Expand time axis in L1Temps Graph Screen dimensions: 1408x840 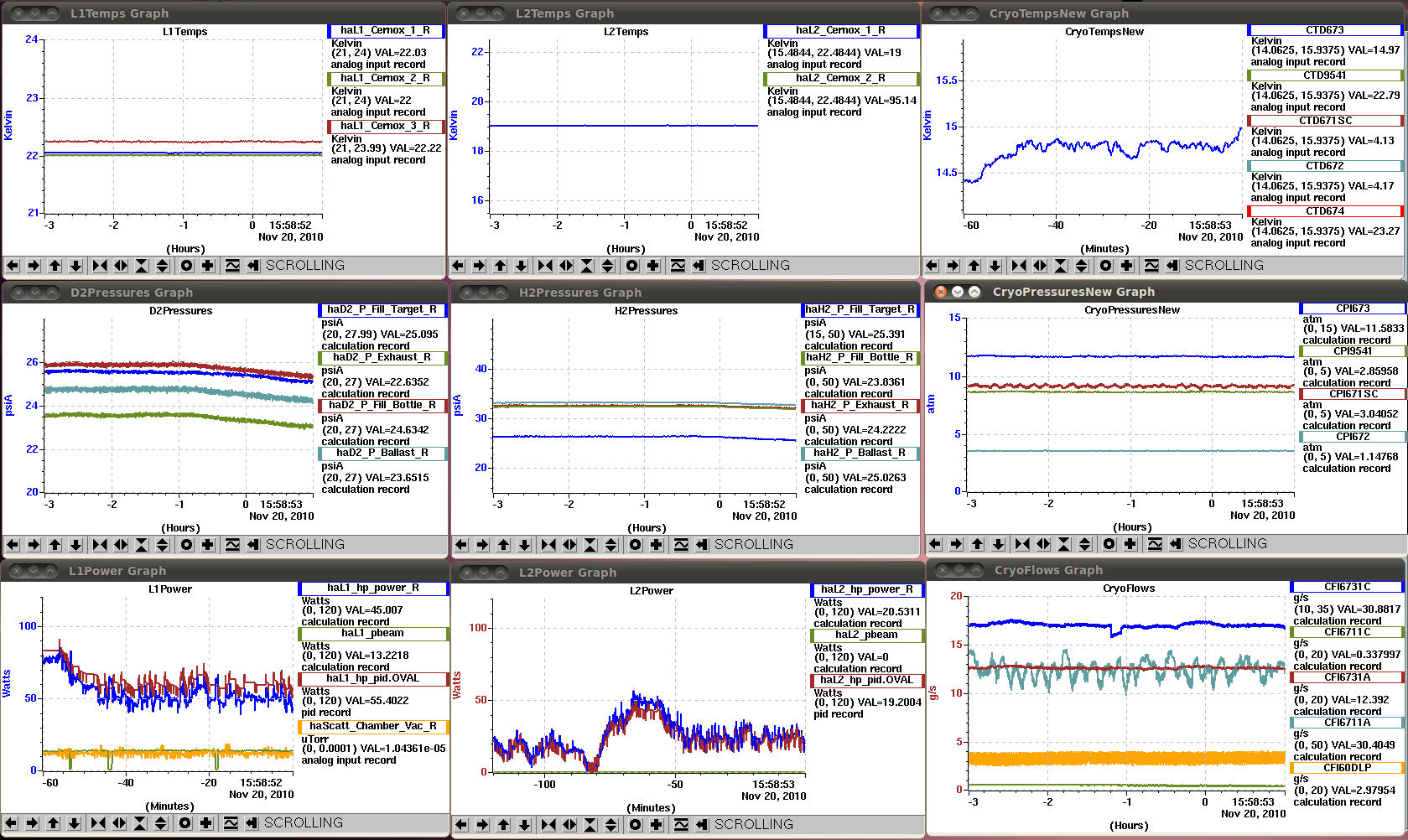pyautogui.click(x=121, y=266)
